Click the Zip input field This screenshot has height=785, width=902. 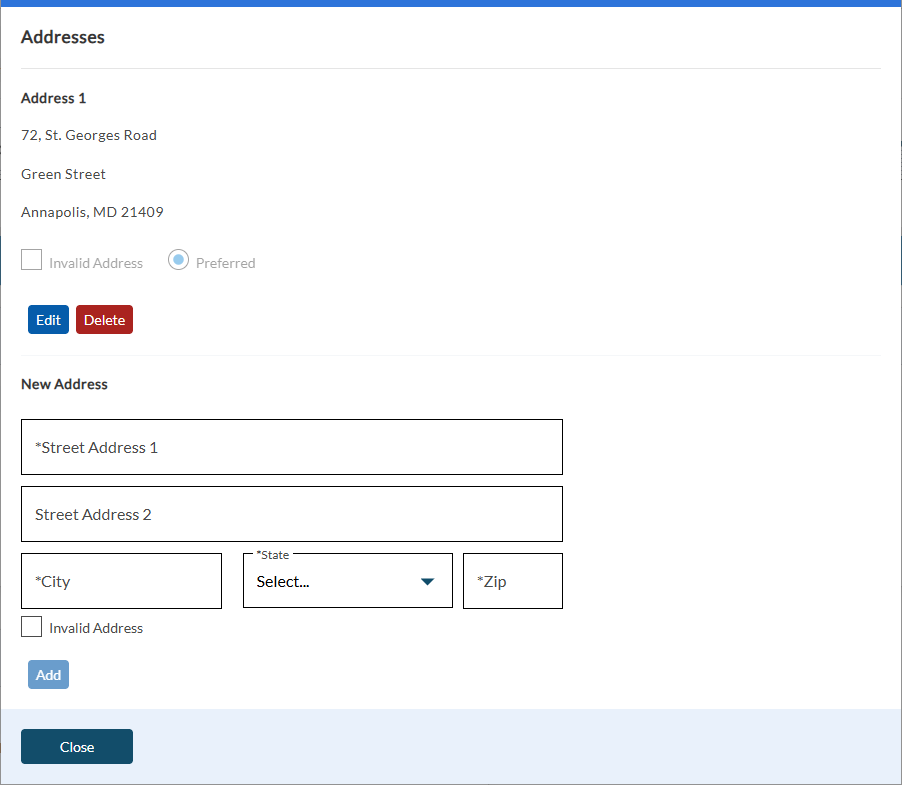[x=512, y=581]
